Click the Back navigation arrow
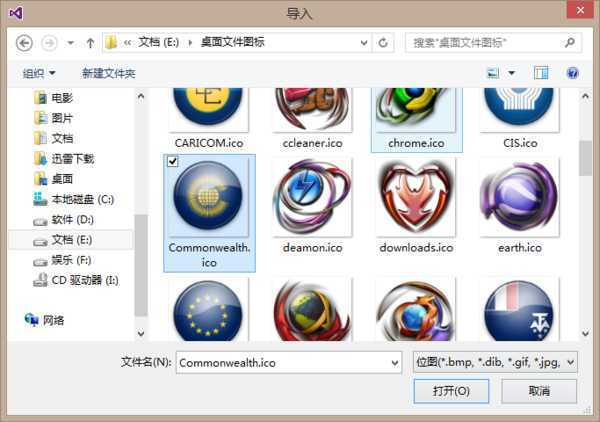Image resolution: width=600 pixels, height=422 pixels. [24, 43]
